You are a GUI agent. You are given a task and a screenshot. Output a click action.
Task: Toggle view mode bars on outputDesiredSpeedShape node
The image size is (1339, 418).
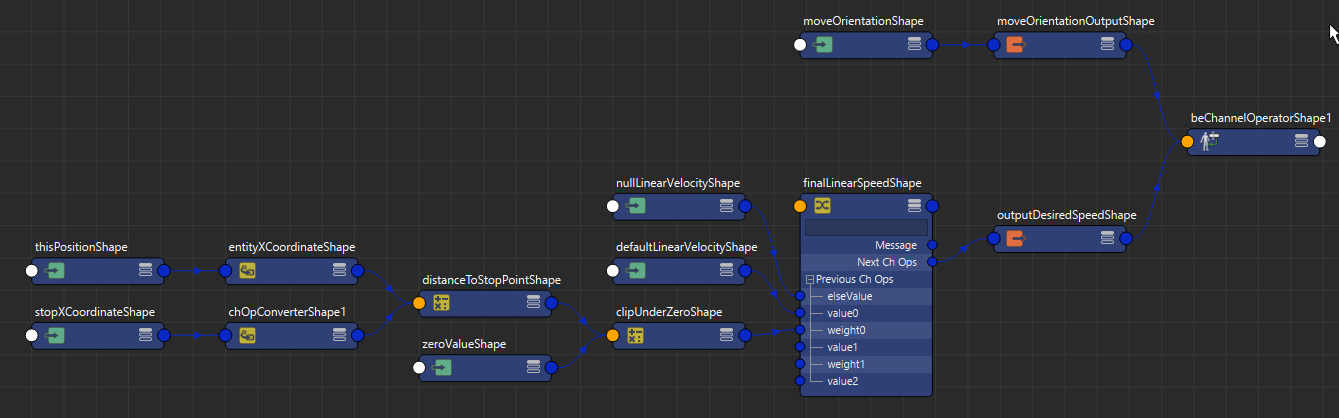point(1107,239)
